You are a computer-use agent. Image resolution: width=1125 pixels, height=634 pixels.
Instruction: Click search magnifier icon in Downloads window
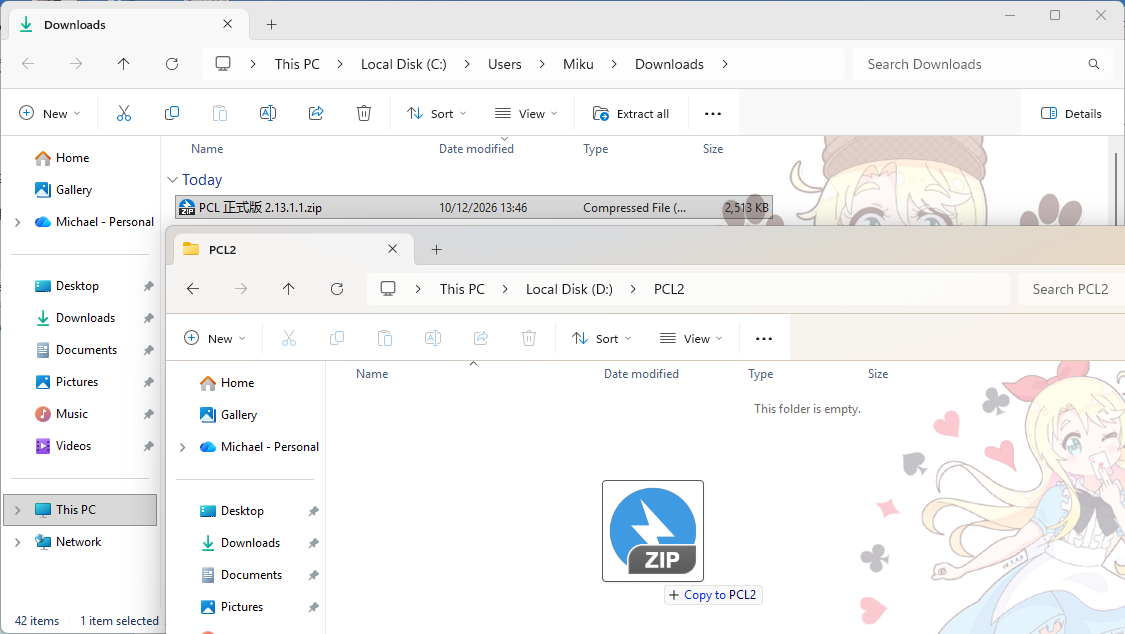(x=1093, y=64)
